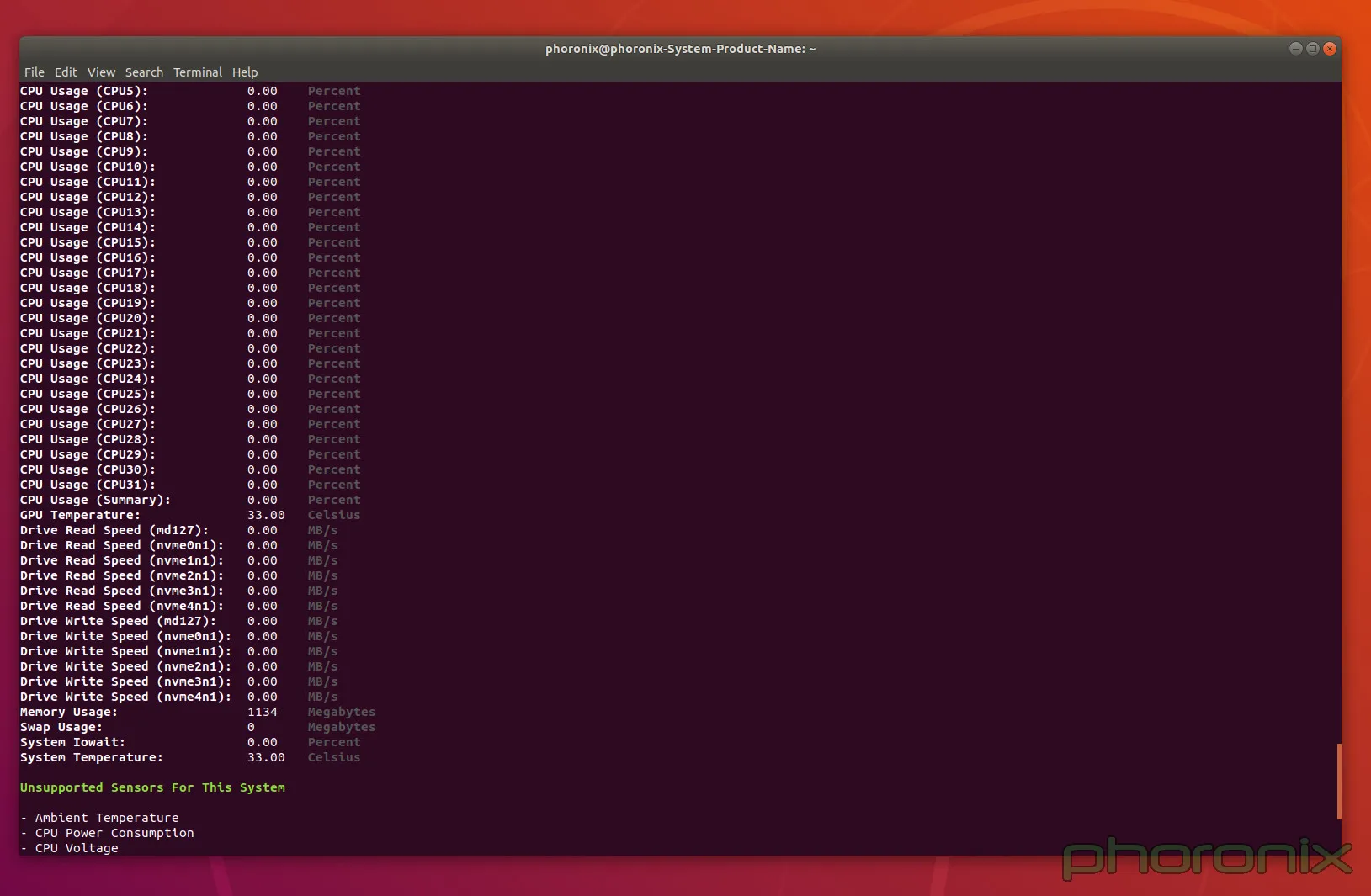Screen dimensions: 1371x896
Task: Click the 'CPU Usage (CPU27):' line
Action: tap(190, 424)
